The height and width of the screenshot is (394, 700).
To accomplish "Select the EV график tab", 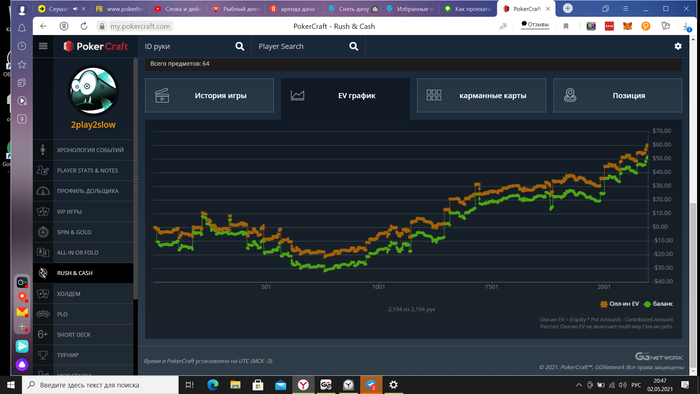I will coord(345,95).
